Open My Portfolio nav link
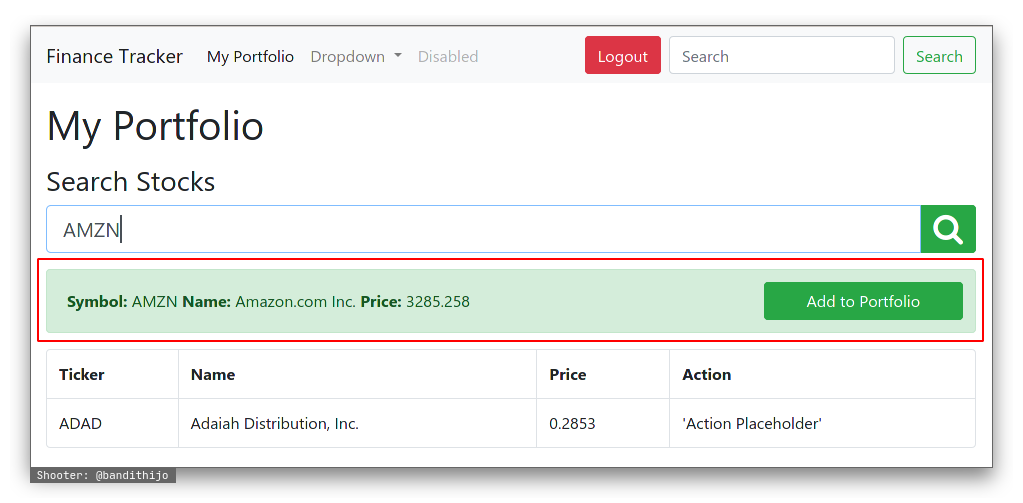Viewport: 1023px width, 503px height. point(250,57)
